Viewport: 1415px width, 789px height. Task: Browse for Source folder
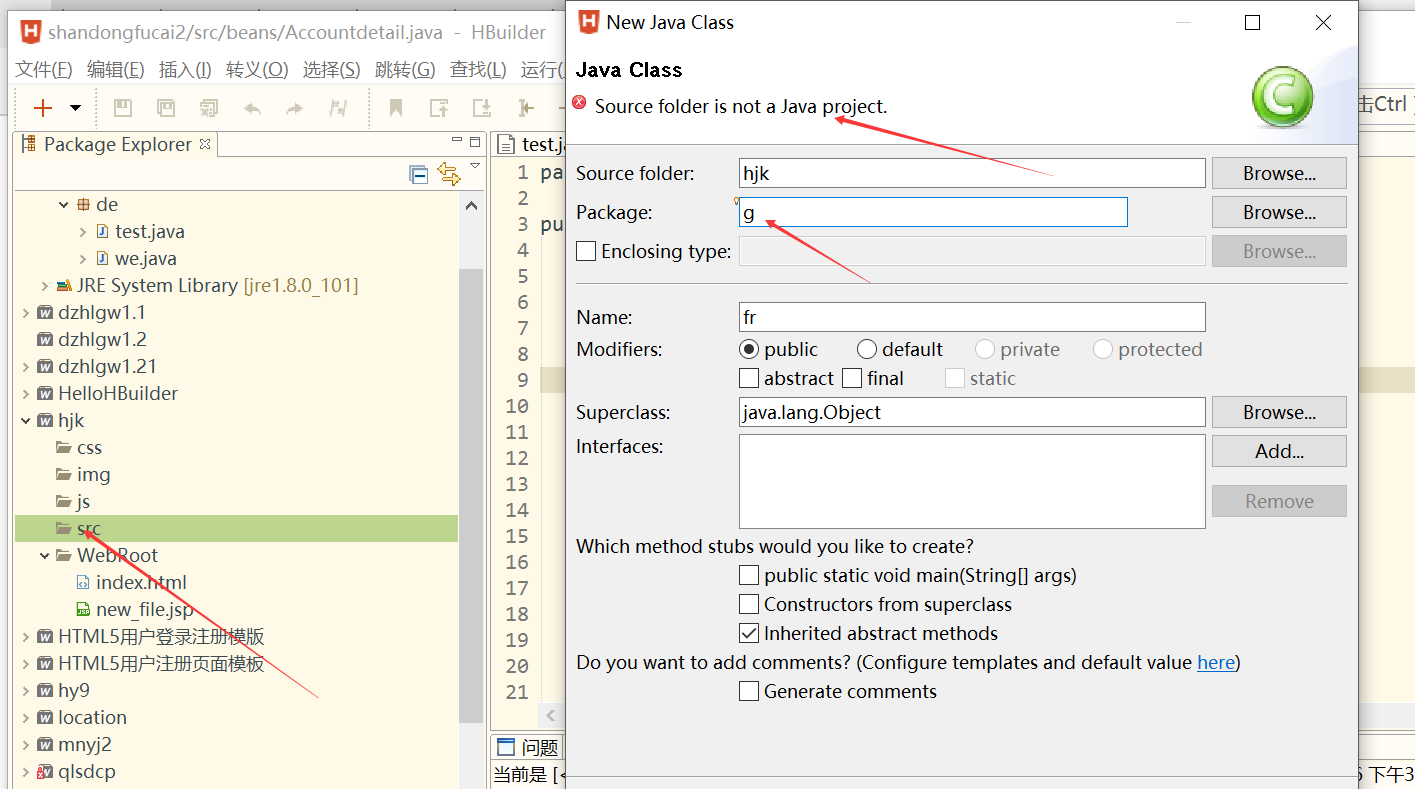(1279, 173)
